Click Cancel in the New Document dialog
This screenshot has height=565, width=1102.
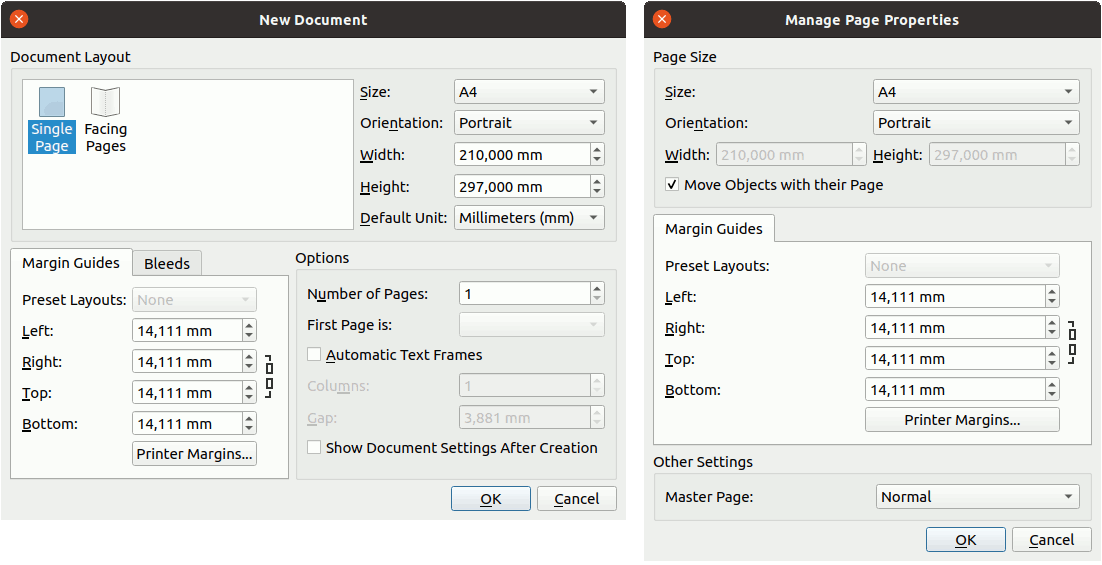pyautogui.click(x=576, y=499)
